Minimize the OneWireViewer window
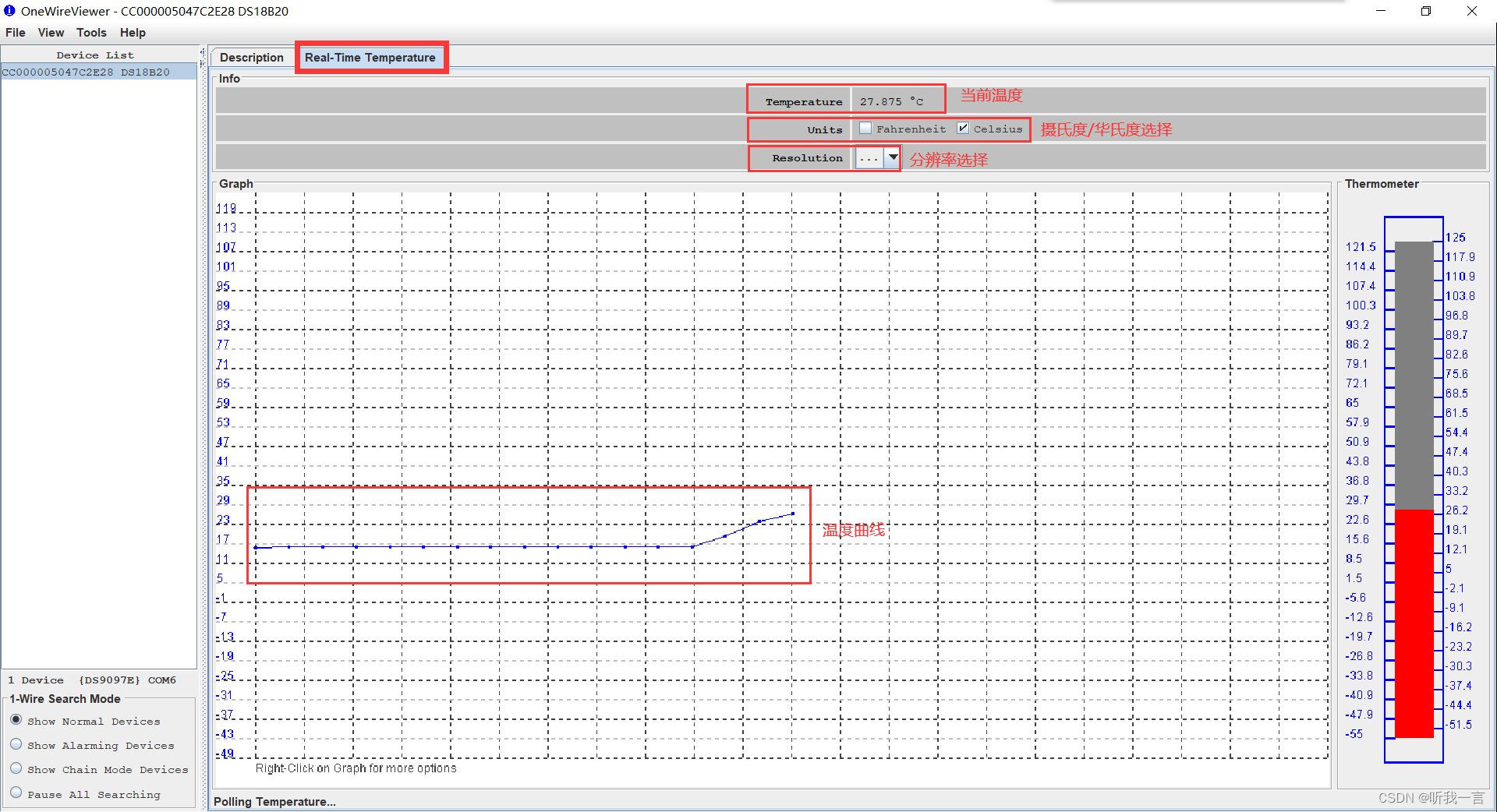 pyautogui.click(x=1381, y=11)
